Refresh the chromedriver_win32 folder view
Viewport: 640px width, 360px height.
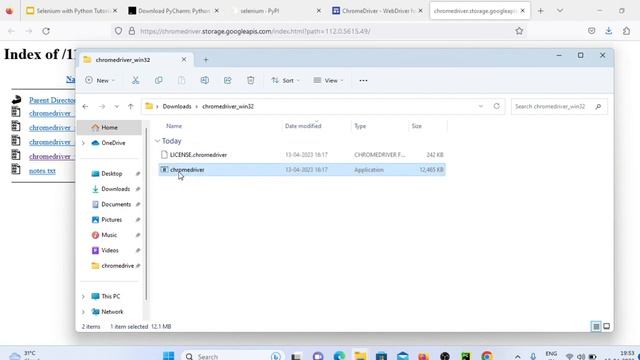(496, 106)
